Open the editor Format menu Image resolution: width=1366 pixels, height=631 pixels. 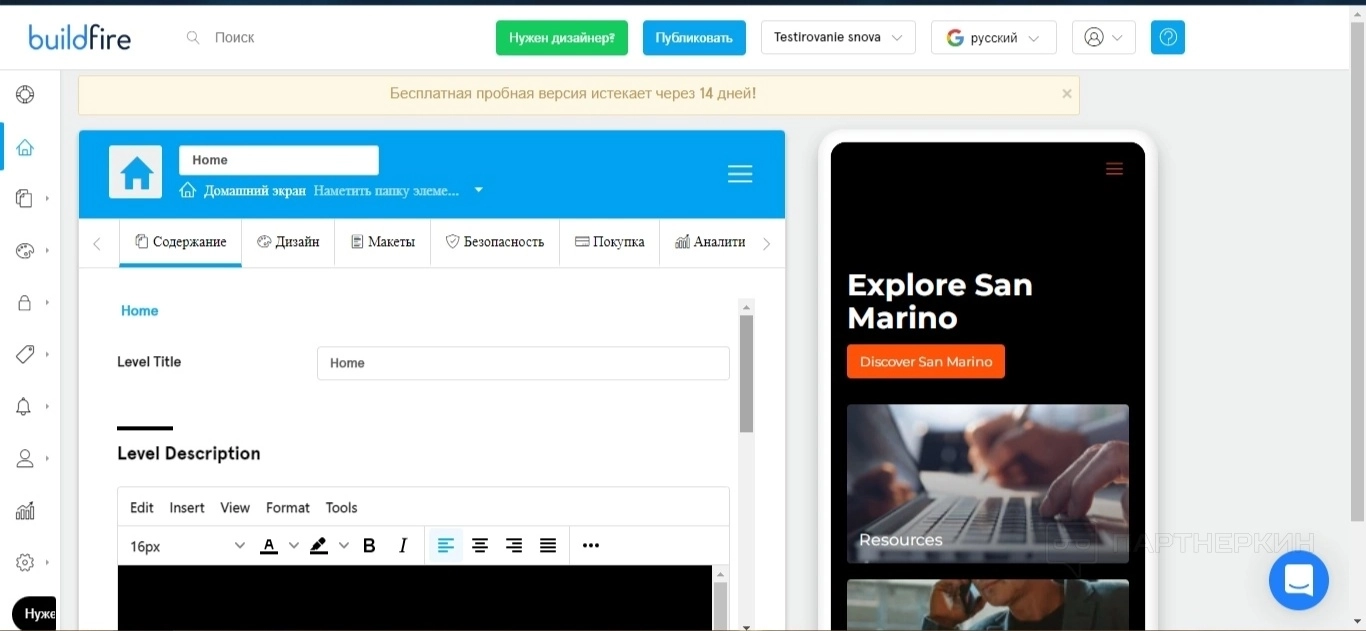tap(288, 508)
